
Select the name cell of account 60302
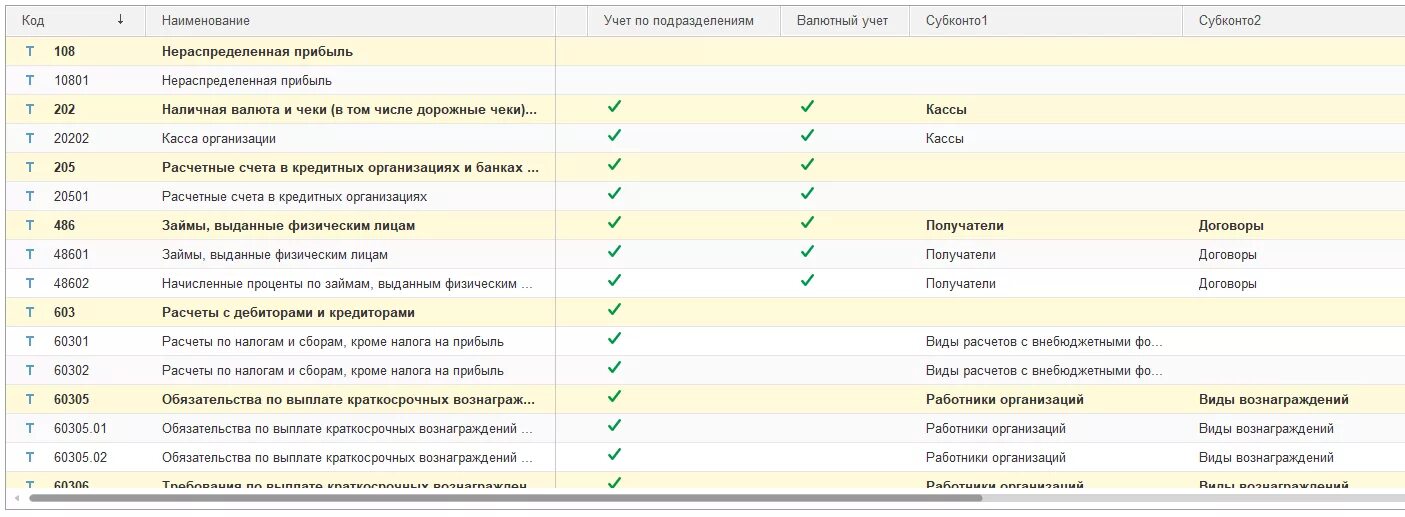[x=350, y=370]
